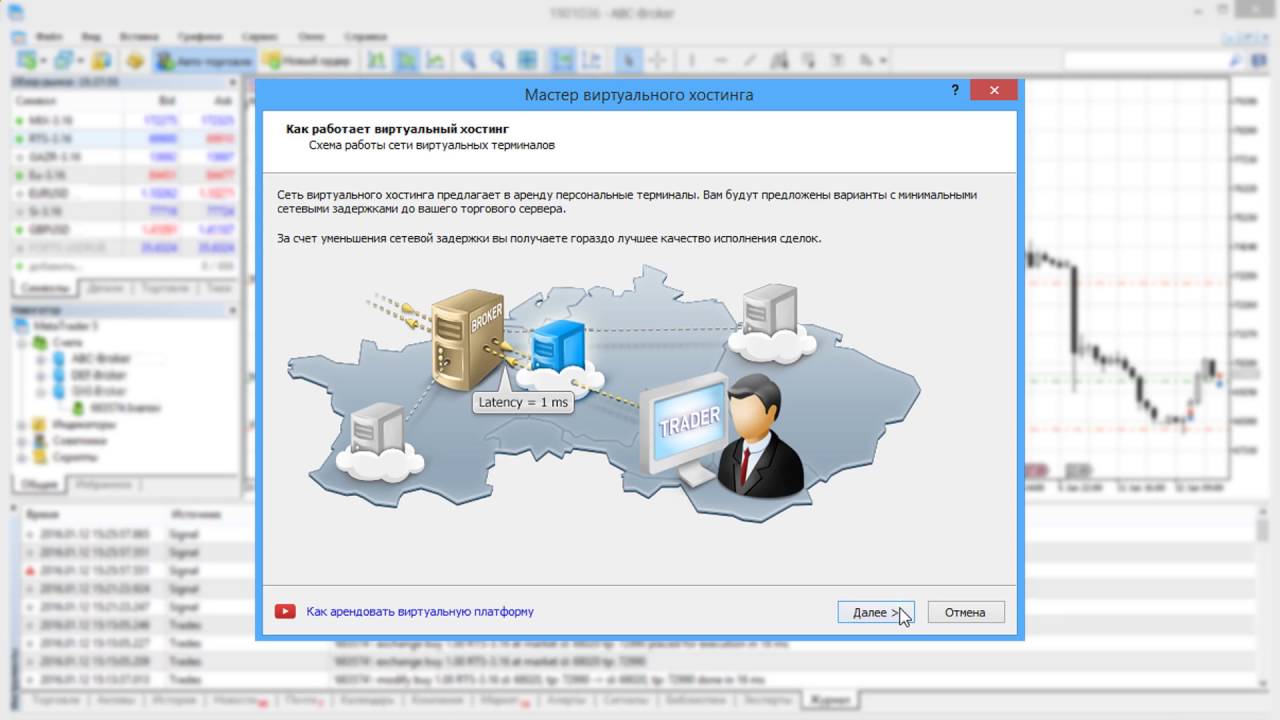Click the YouTube icon in the wizard footer
The image size is (1280, 720).
tap(285, 611)
